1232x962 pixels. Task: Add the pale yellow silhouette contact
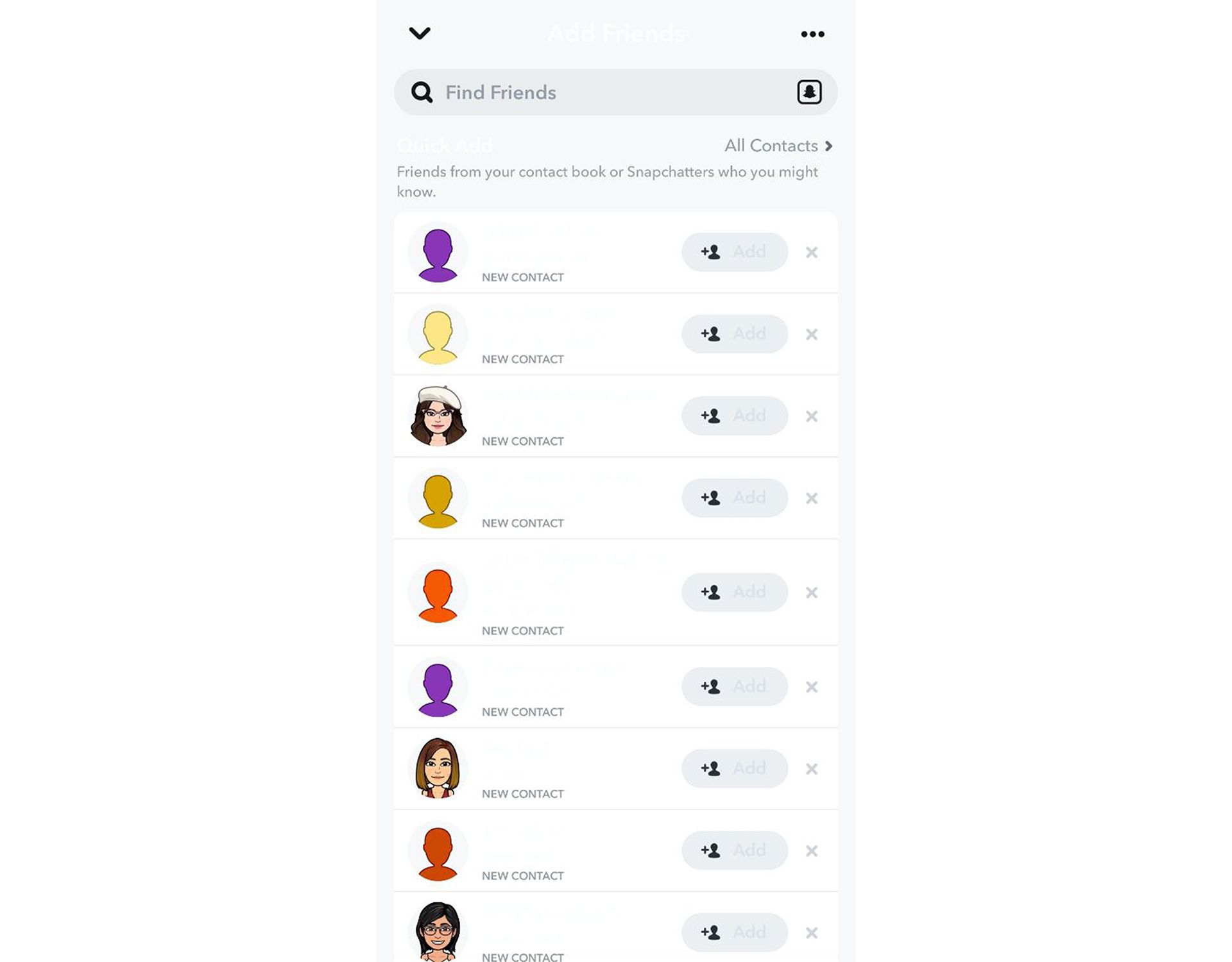tap(734, 334)
